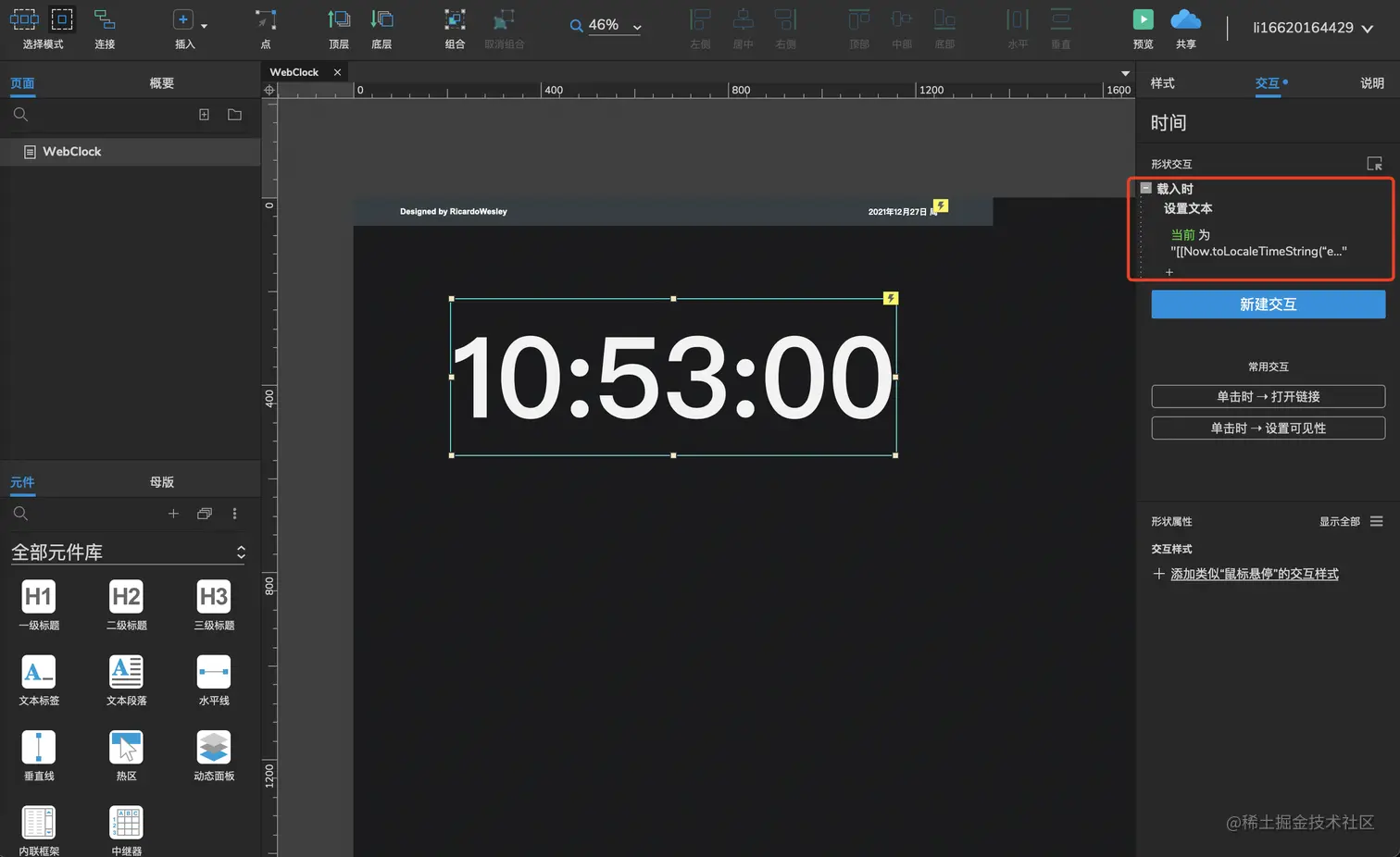Click the 单击时 → 设置可见性 button
This screenshot has height=857, width=1400.
click(x=1269, y=428)
